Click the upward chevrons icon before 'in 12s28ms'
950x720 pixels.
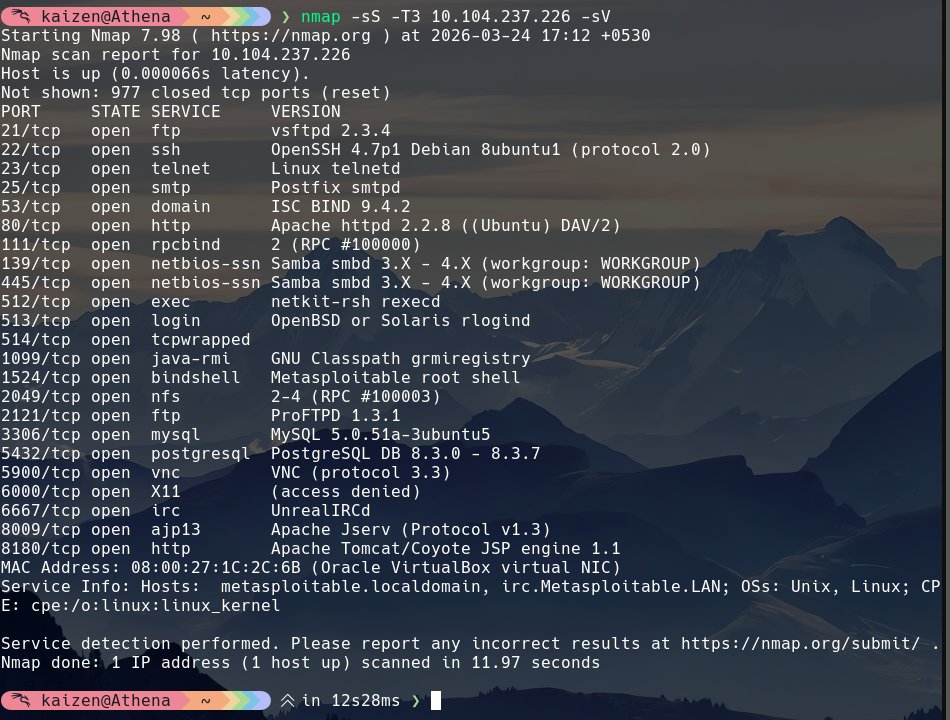tap(288, 701)
